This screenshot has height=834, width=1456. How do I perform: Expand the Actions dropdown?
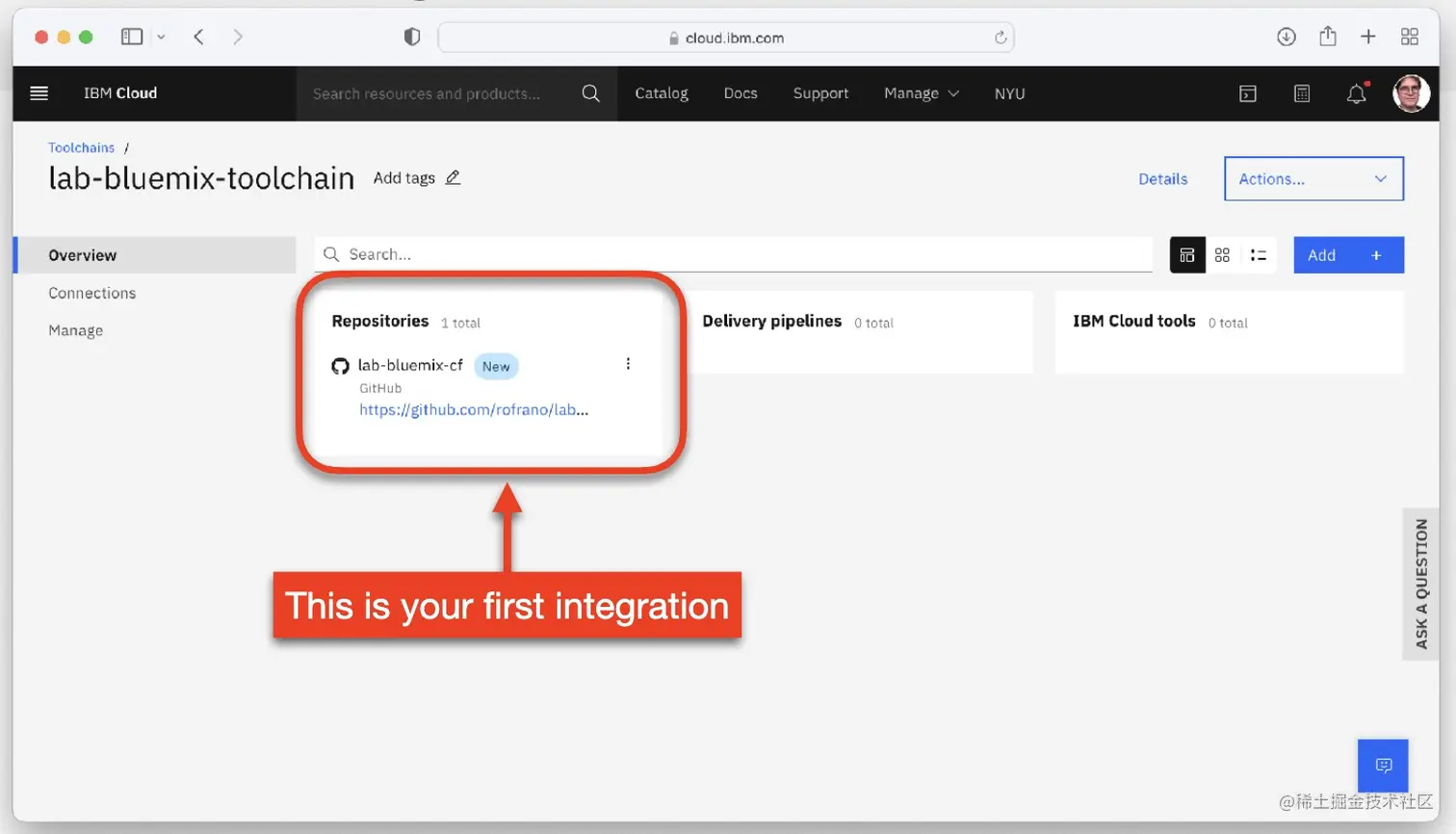pyautogui.click(x=1313, y=179)
